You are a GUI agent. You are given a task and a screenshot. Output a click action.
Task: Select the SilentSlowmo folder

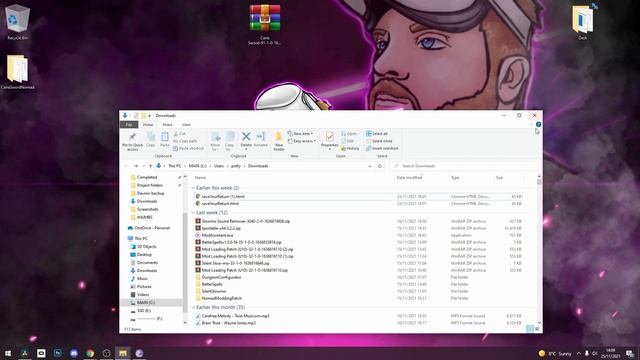click(213, 291)
